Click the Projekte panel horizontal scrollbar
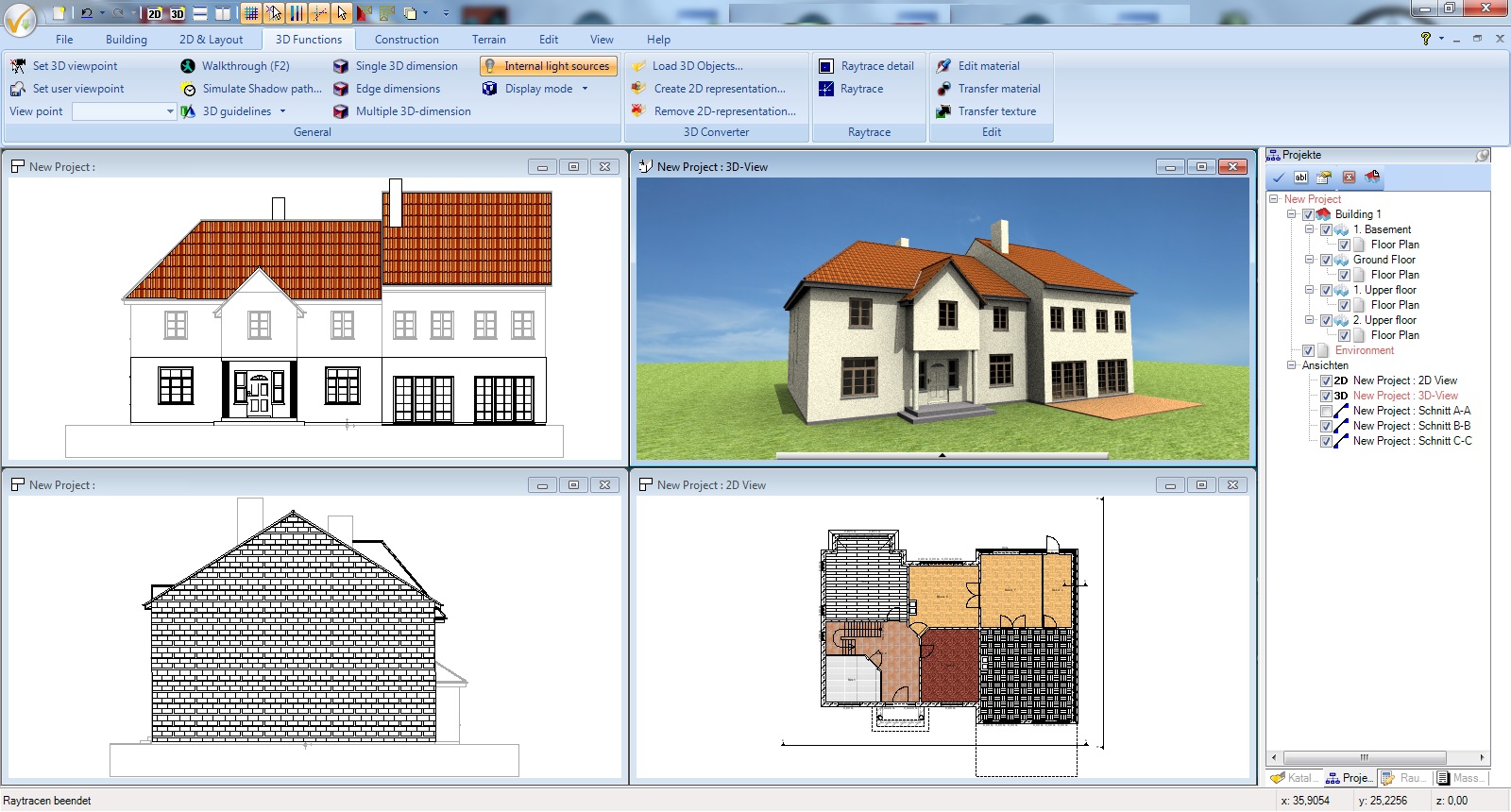 tap(1364, 757)
